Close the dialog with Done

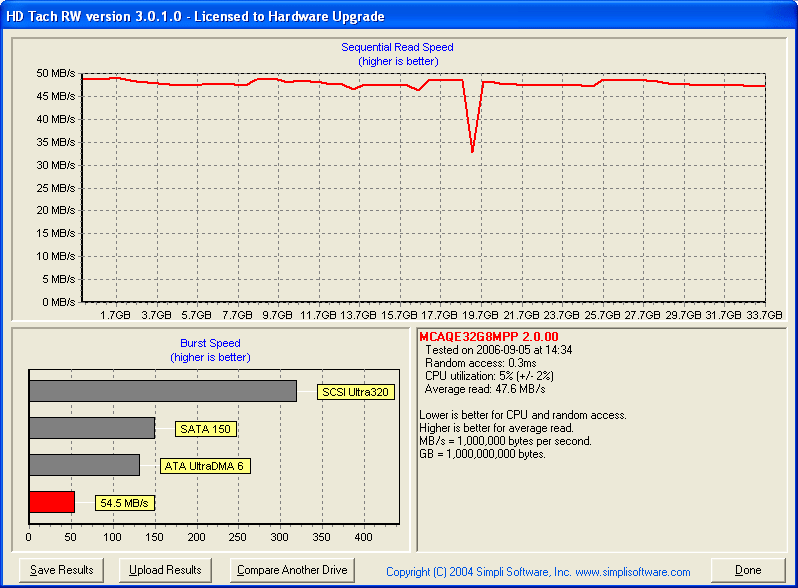point(748,570)
